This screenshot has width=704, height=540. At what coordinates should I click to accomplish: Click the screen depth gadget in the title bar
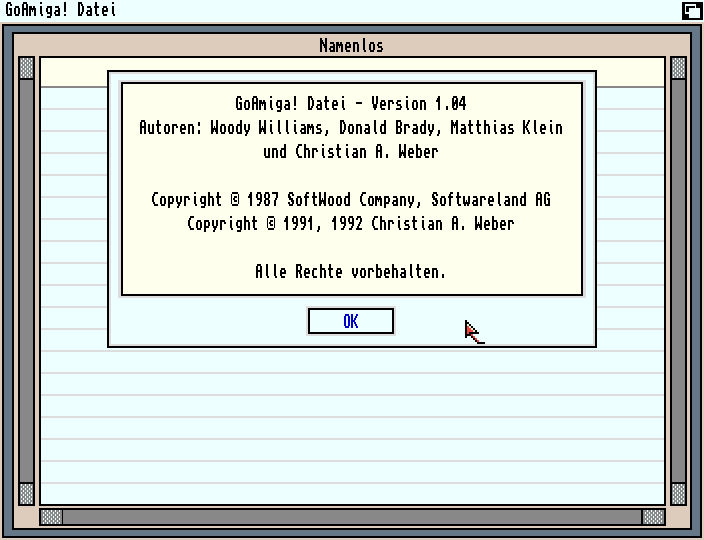coord(692,10)
